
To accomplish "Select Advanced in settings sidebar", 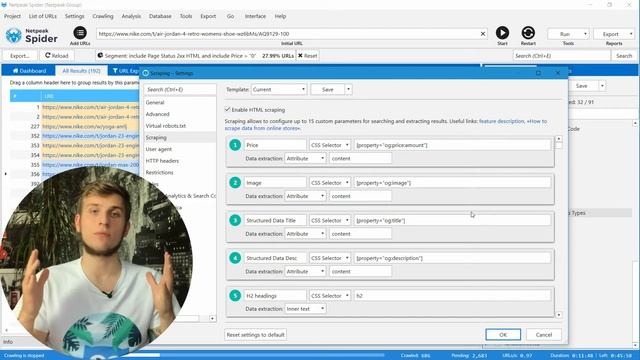I will click(x=158, y=114).
